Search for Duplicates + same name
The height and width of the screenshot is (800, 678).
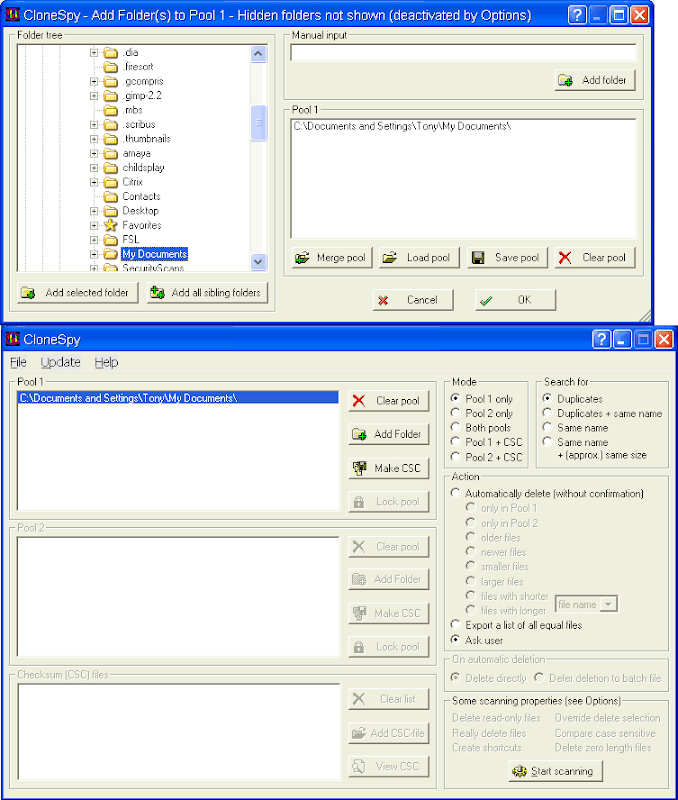pyautogui.click(x=547, y=413)
